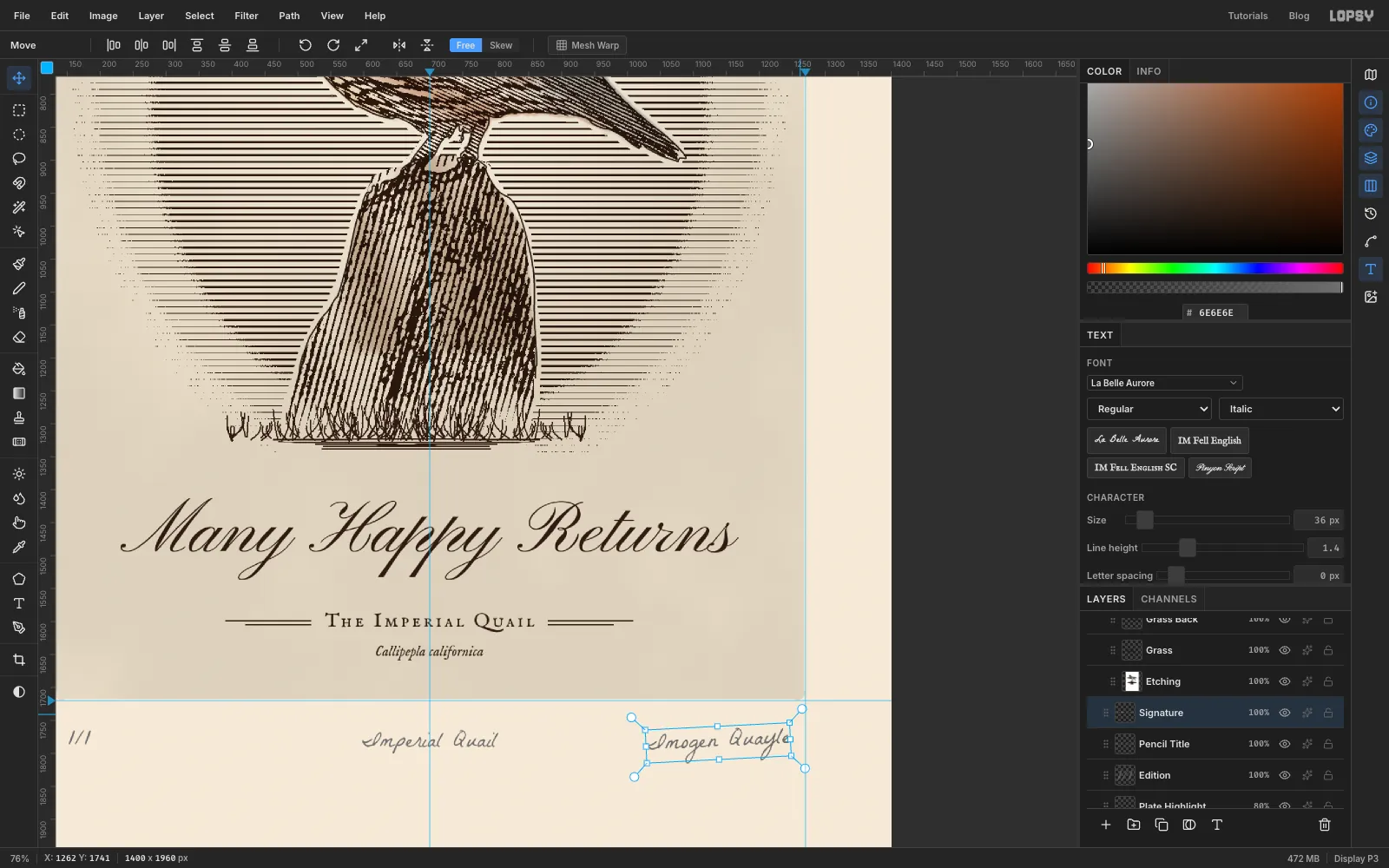Select the Clone Stamp tool
The height and width of the screenshot is (868, 1389).
click(19, 418)
